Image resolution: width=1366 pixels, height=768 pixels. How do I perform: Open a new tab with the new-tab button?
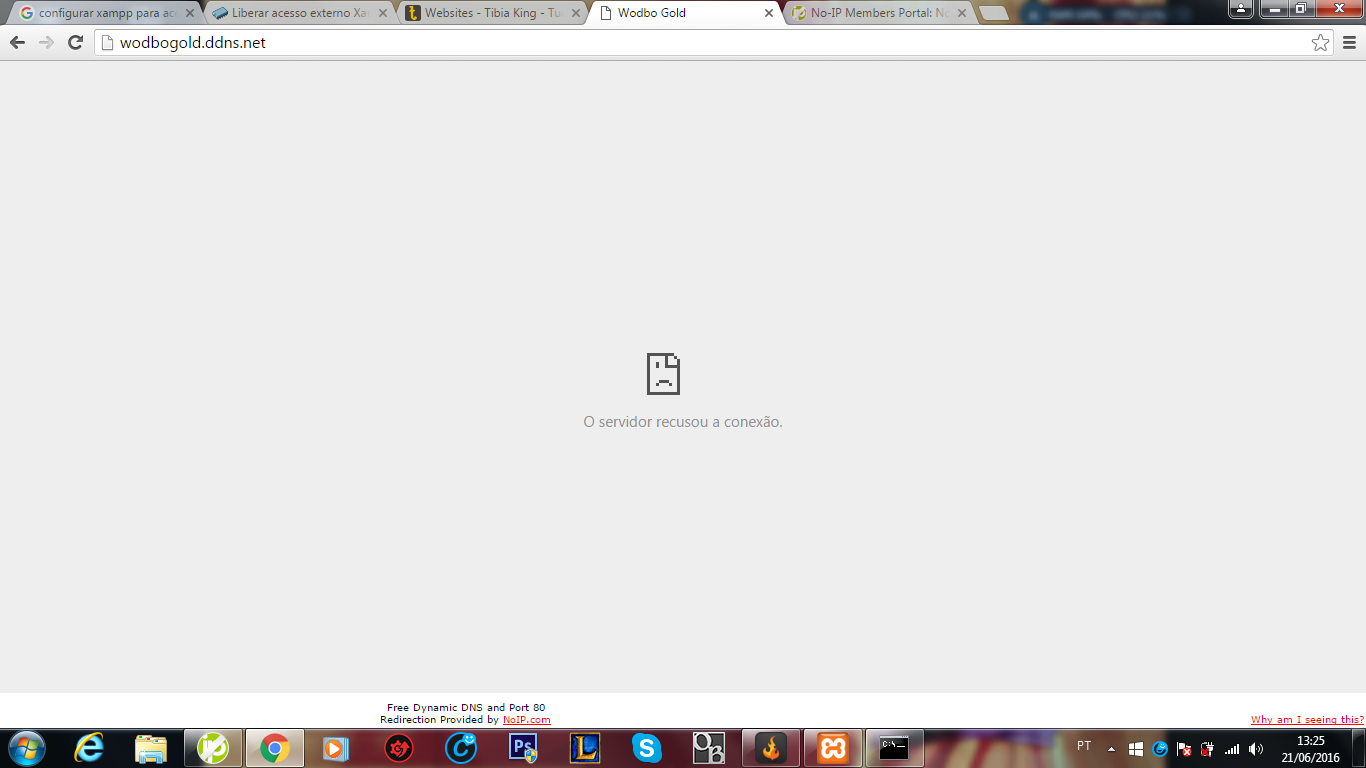tap(993, 14)
